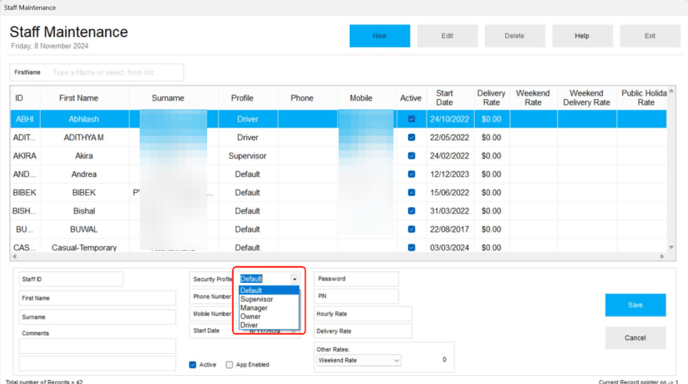Viewport: 688px width, 384px height.
Task: Uncheck the Active checkbox in the form
Action: (x=193, y=365)
